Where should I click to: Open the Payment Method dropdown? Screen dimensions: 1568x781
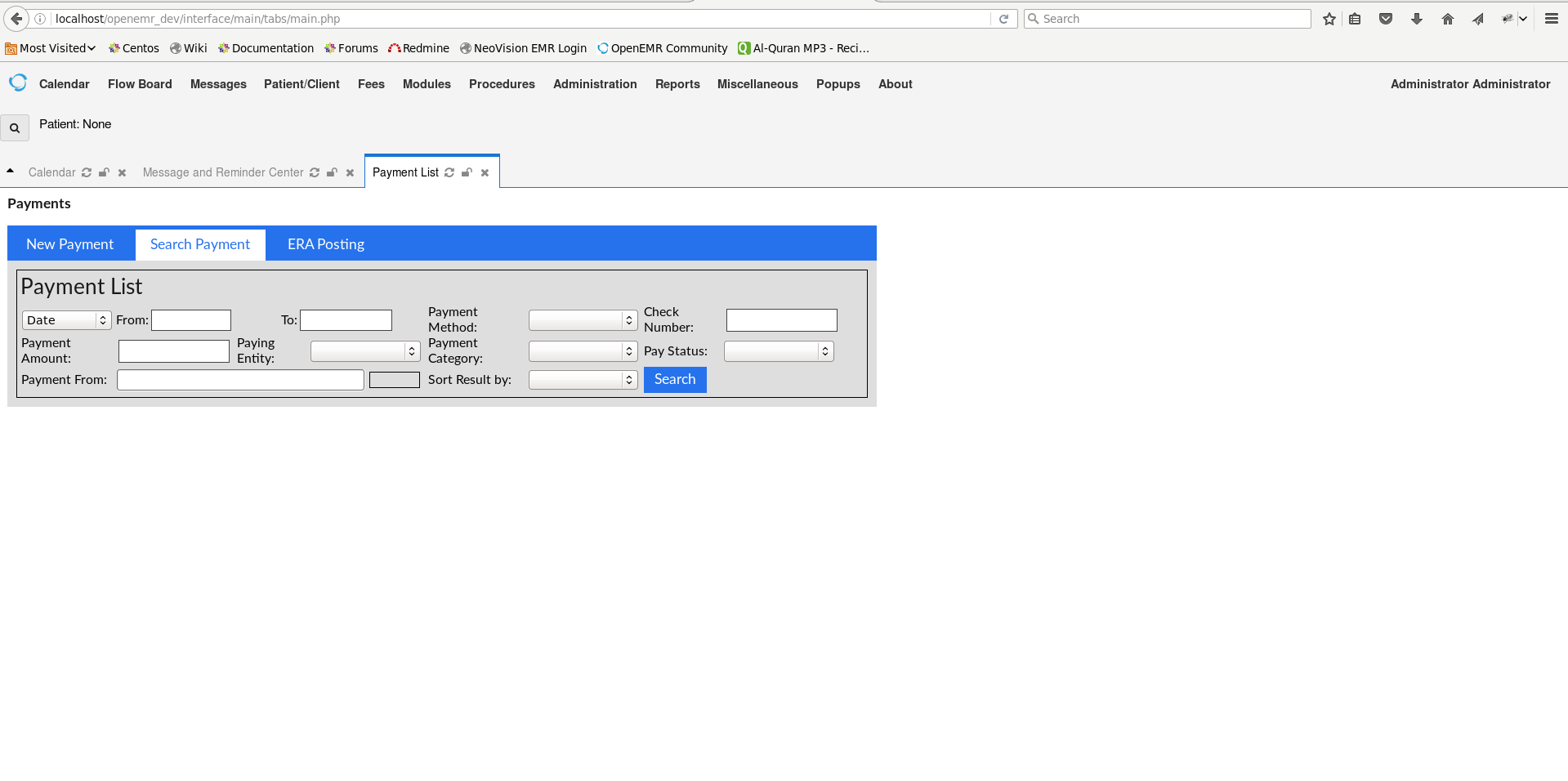[583, 320]
